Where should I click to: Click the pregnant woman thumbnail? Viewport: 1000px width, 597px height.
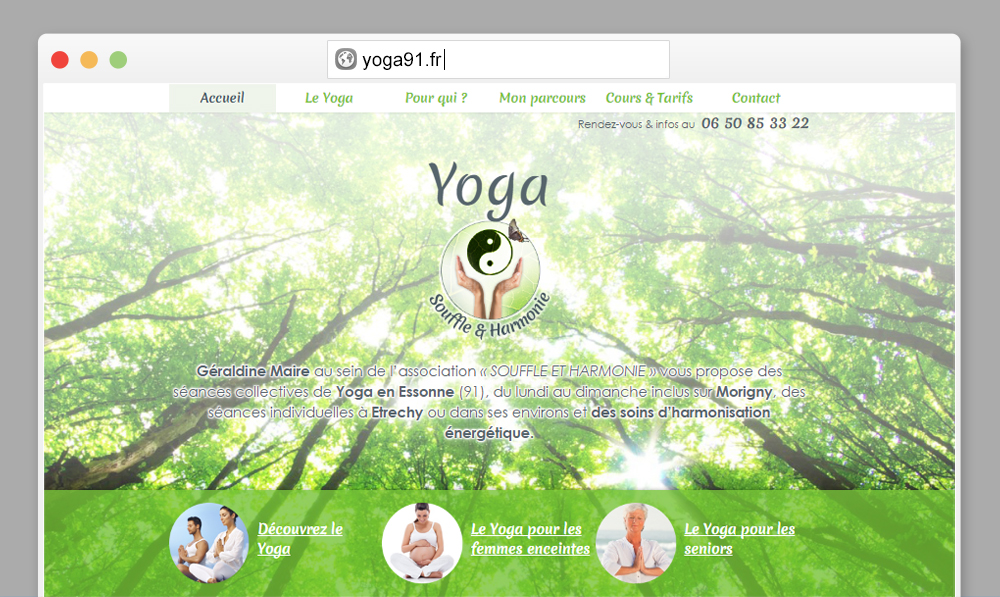(422, 543)
